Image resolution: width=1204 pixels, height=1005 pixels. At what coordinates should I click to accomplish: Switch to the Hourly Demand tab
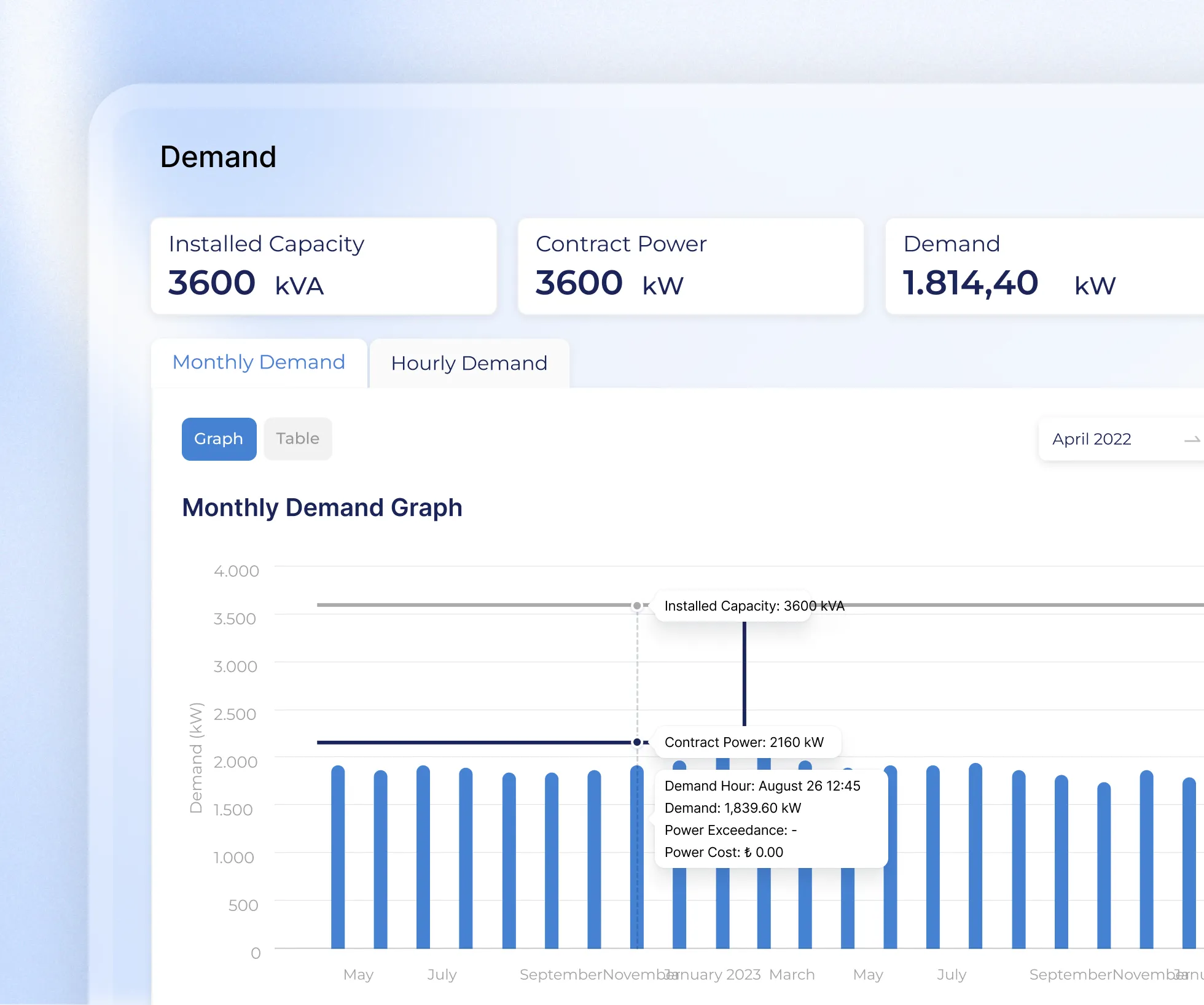[x=469, y=363]
